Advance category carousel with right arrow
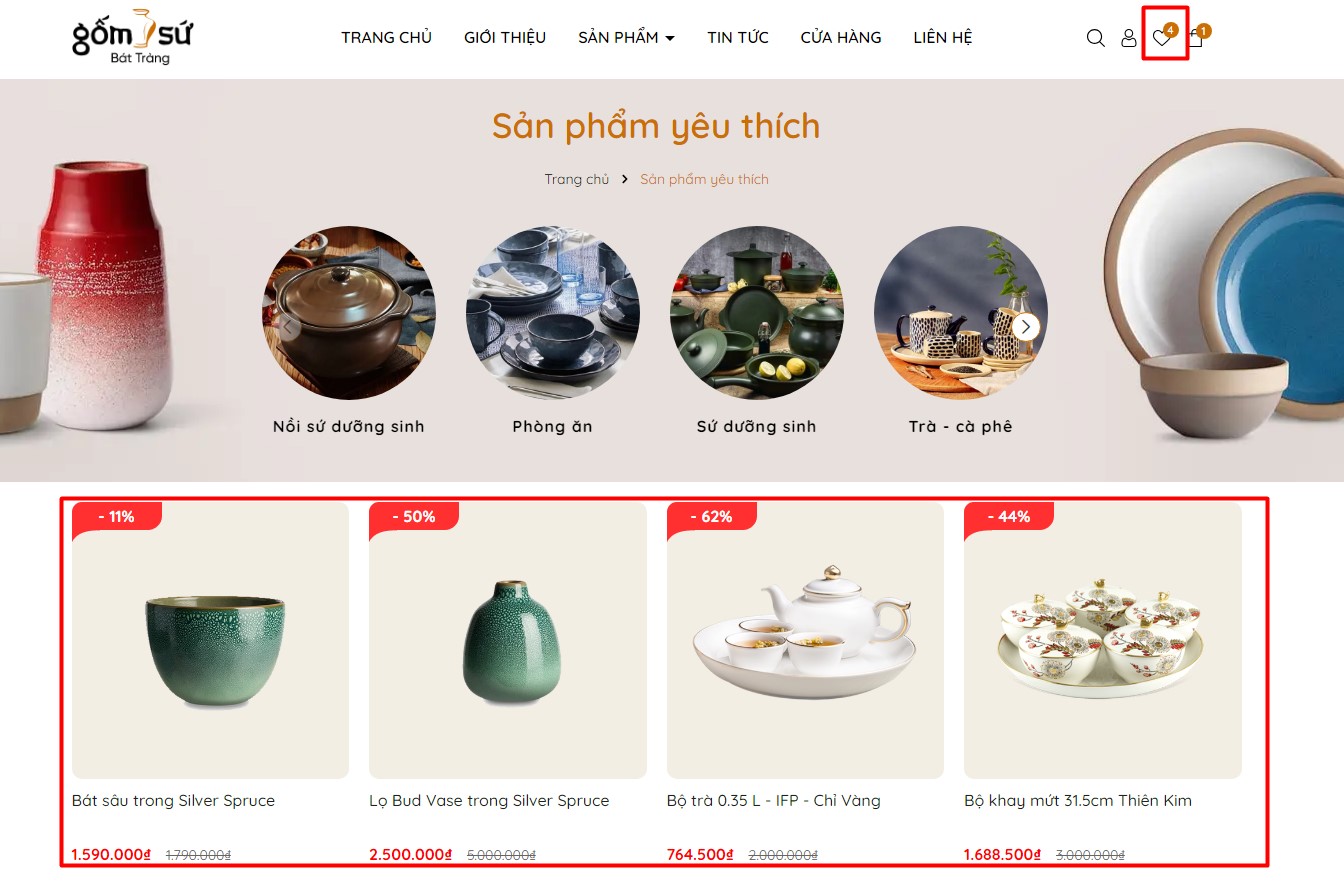 click(x=1025, y=327)
